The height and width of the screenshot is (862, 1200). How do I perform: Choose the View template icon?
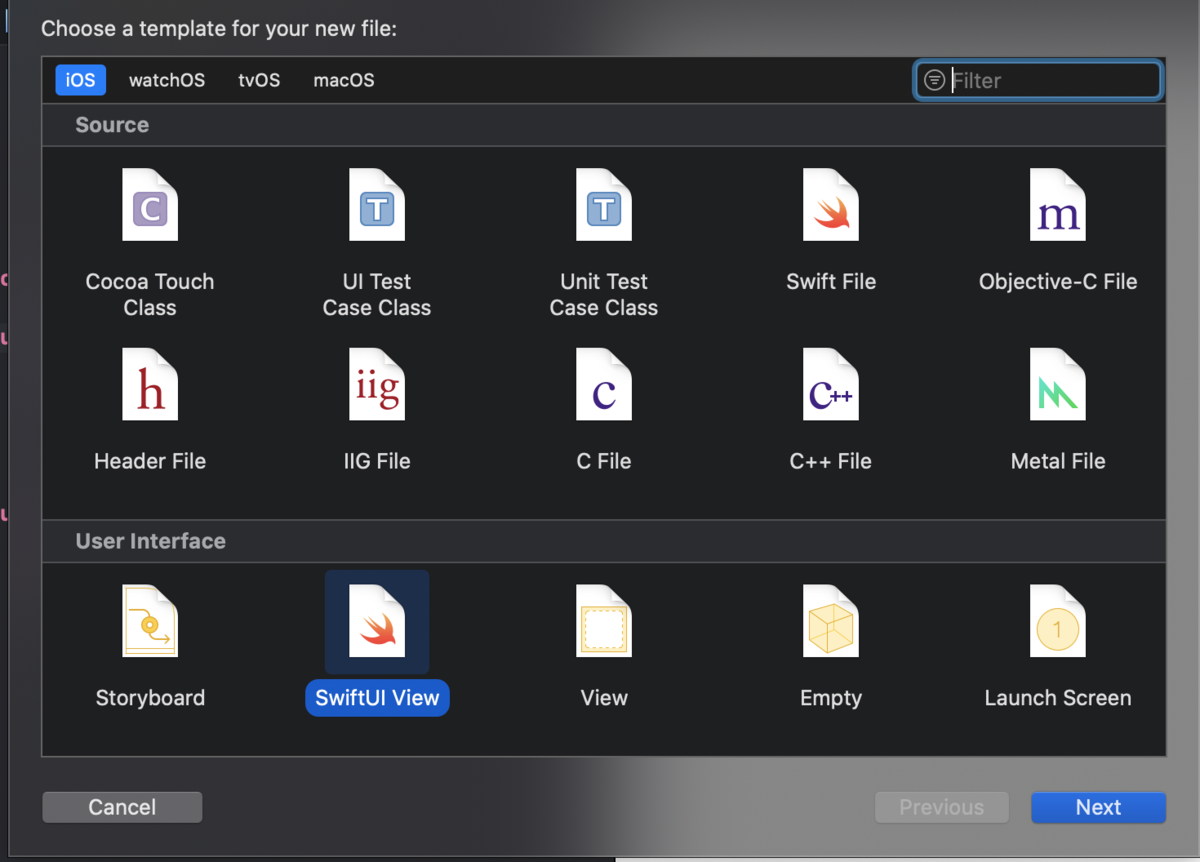pos(604,621)
